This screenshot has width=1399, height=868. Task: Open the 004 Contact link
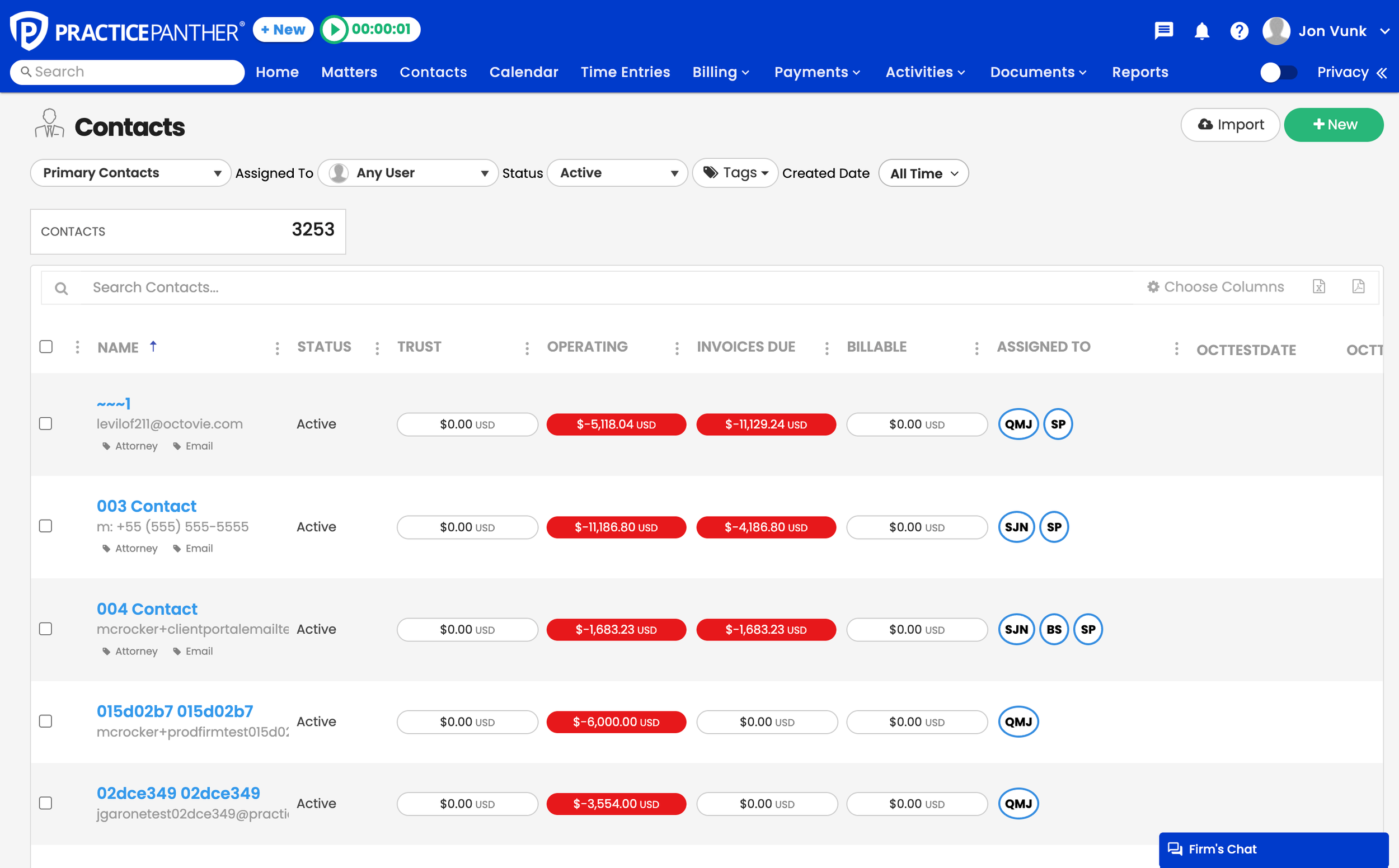tap(147, 608)
